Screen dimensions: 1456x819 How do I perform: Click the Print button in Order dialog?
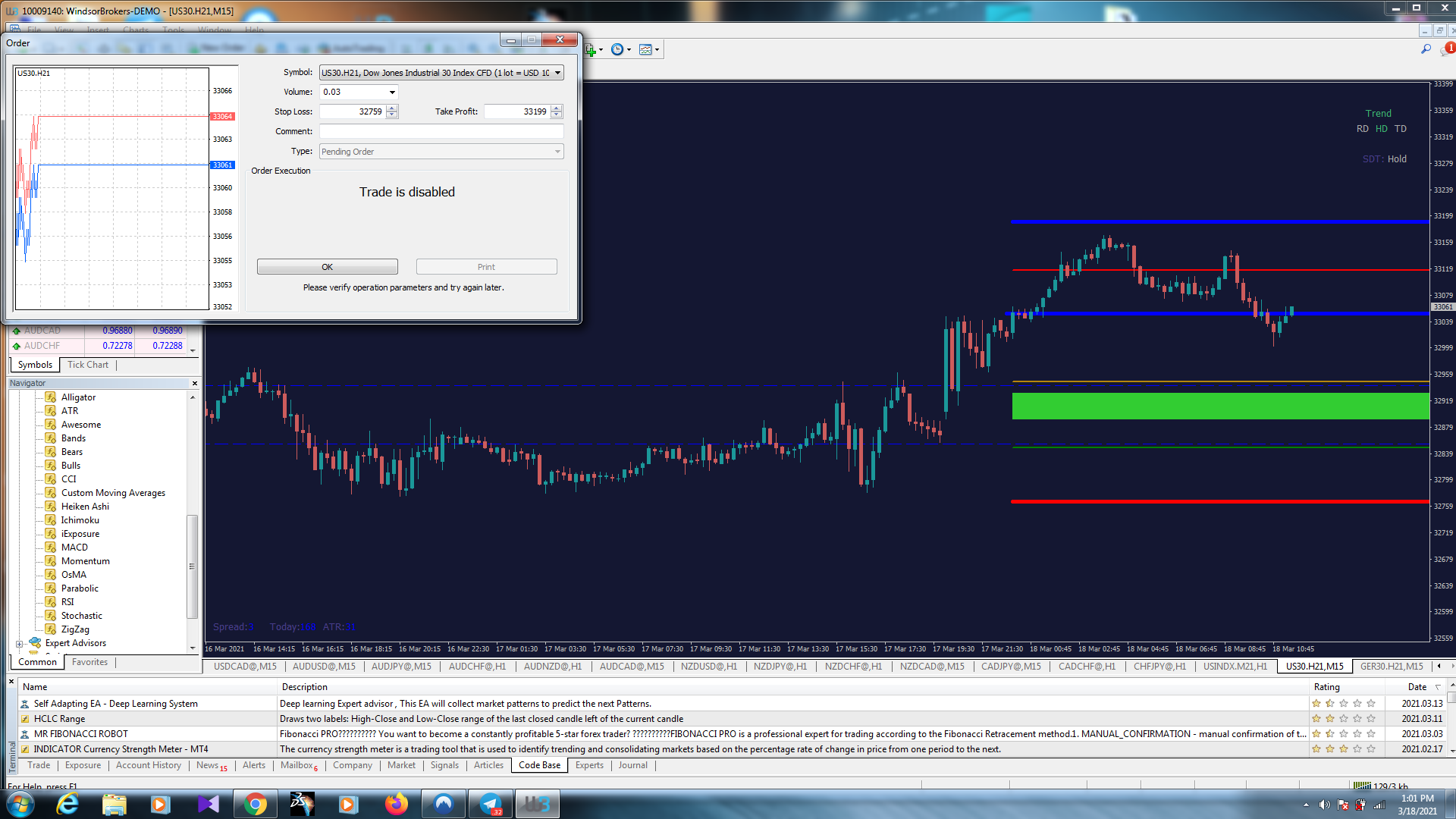[x=486, y=267]
